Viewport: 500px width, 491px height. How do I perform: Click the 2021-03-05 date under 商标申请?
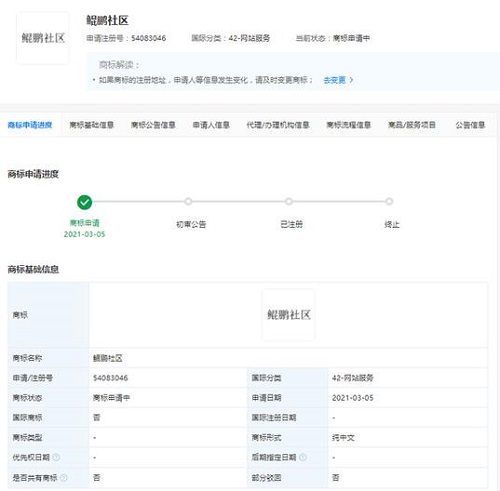pyautogui.click(x=84, y=234)
